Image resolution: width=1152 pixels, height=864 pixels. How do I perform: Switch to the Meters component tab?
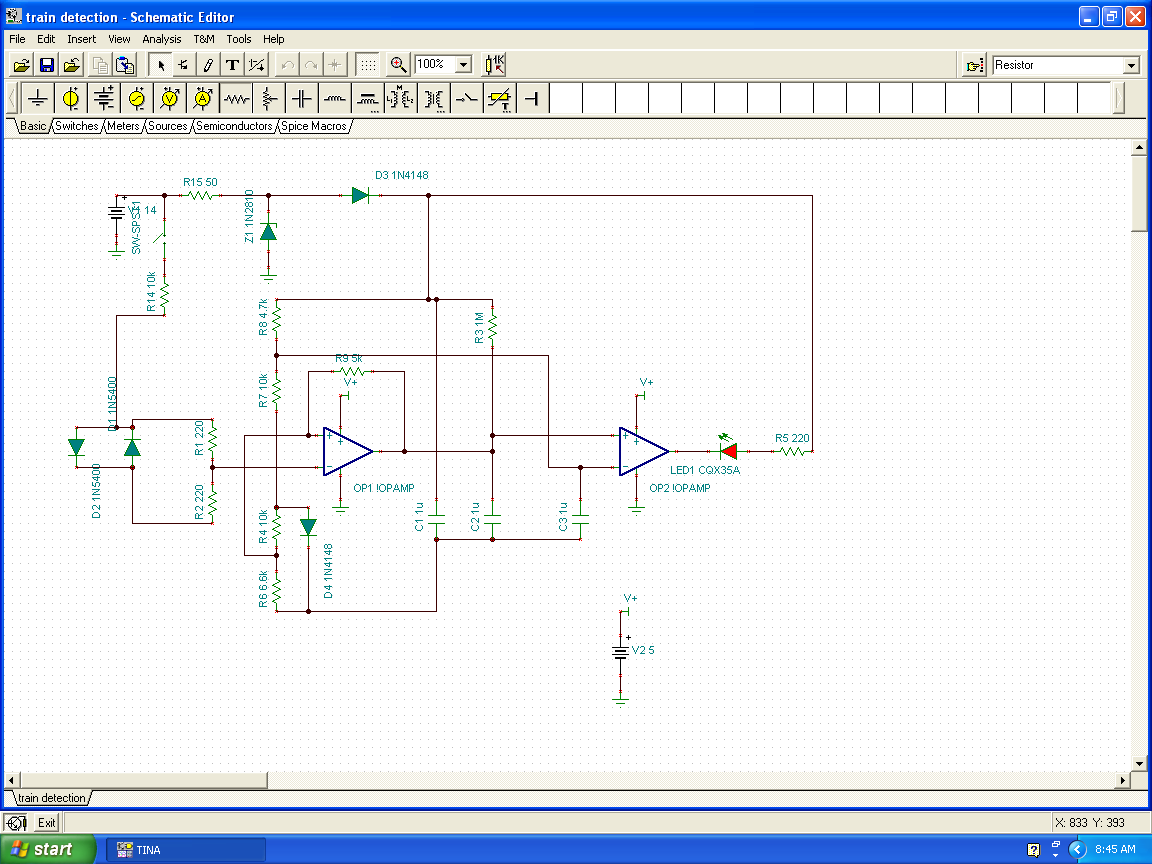point(123,126)
